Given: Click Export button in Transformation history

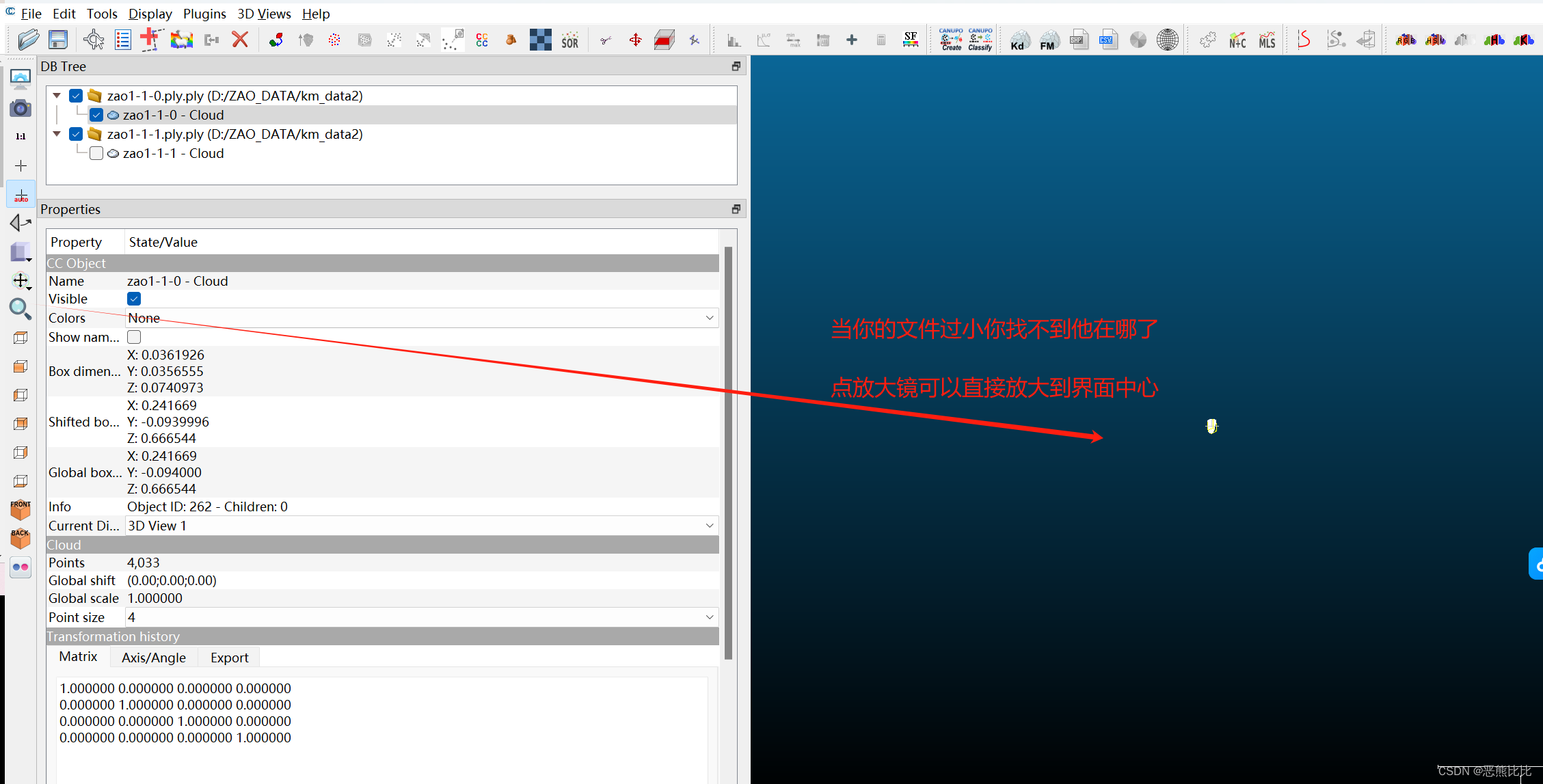Looking at the screenshot, I should tap(228, 657).
